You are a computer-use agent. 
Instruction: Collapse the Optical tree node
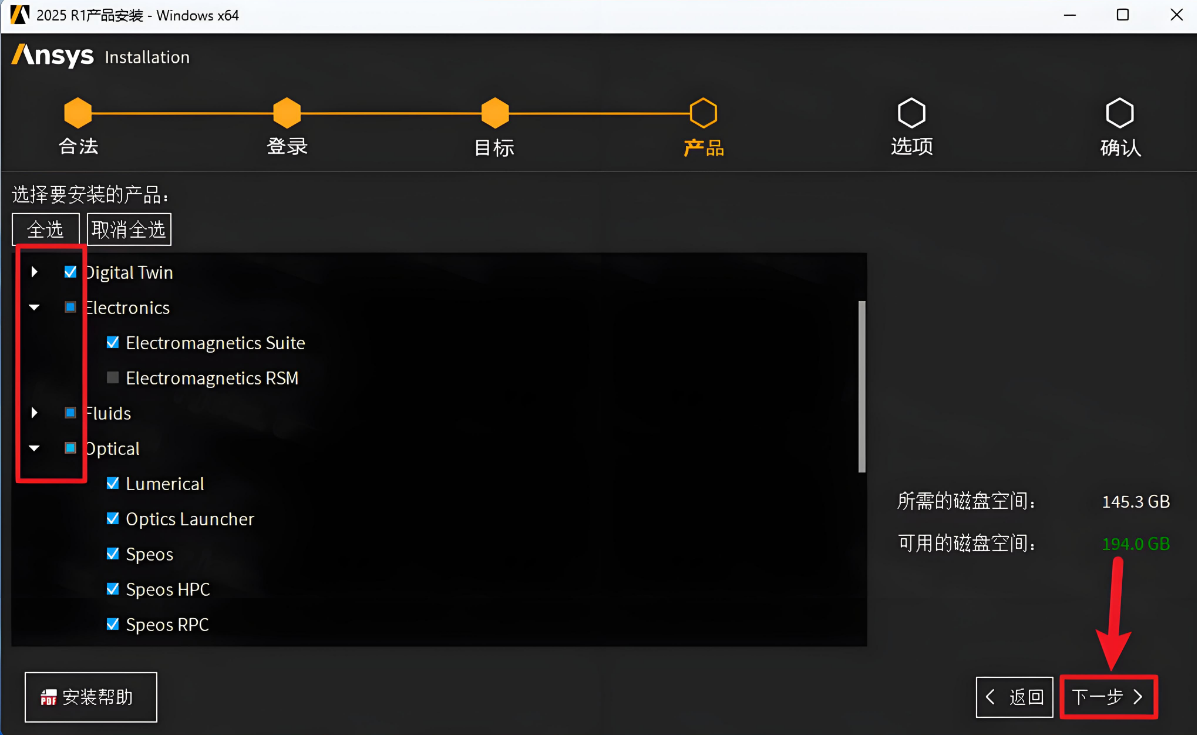34,448
